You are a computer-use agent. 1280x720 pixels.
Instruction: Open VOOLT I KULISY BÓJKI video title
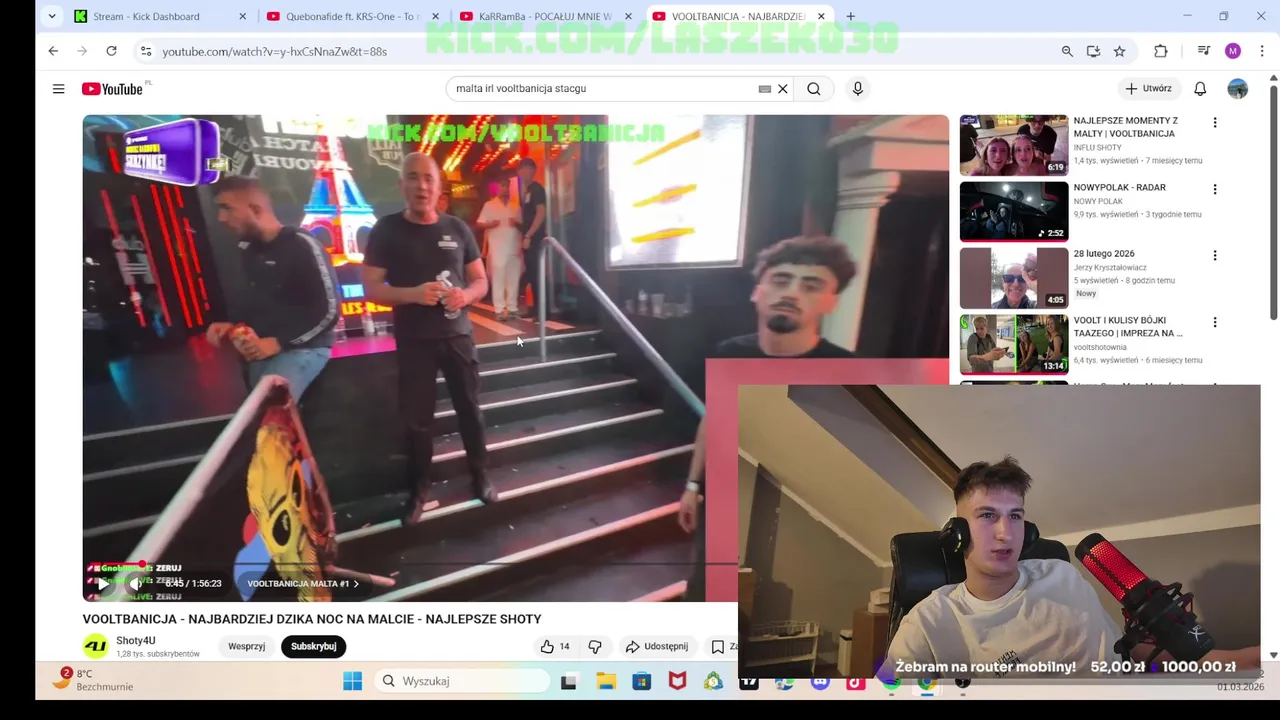pos(1128,327)
